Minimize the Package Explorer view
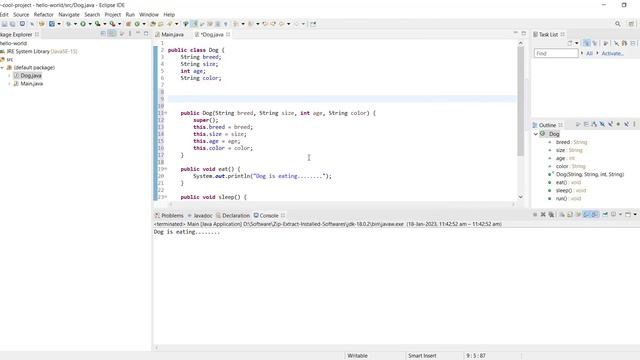 pyautogui.click(x=138, y=33)
